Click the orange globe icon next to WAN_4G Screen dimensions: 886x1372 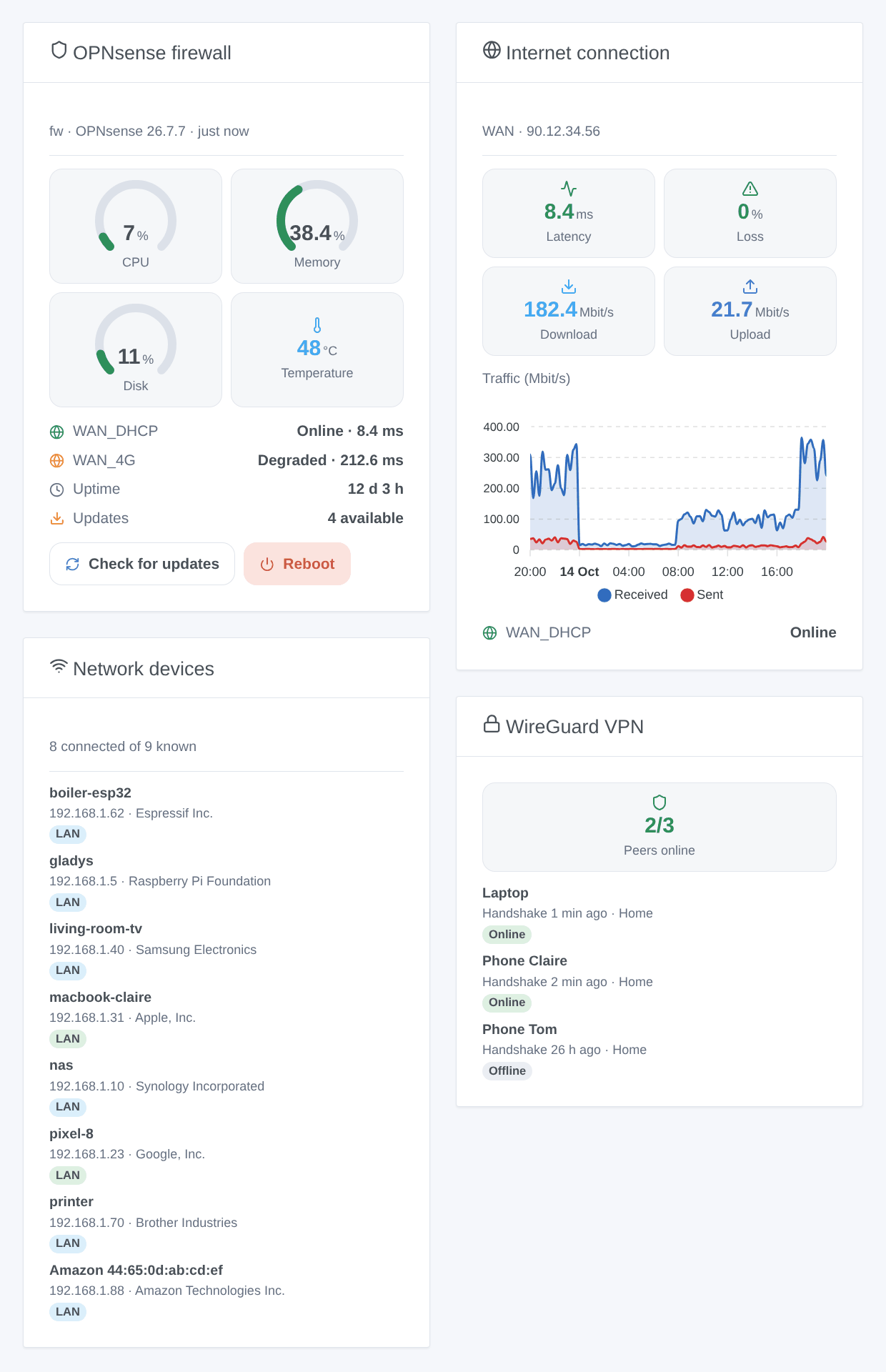pos(57,461)
